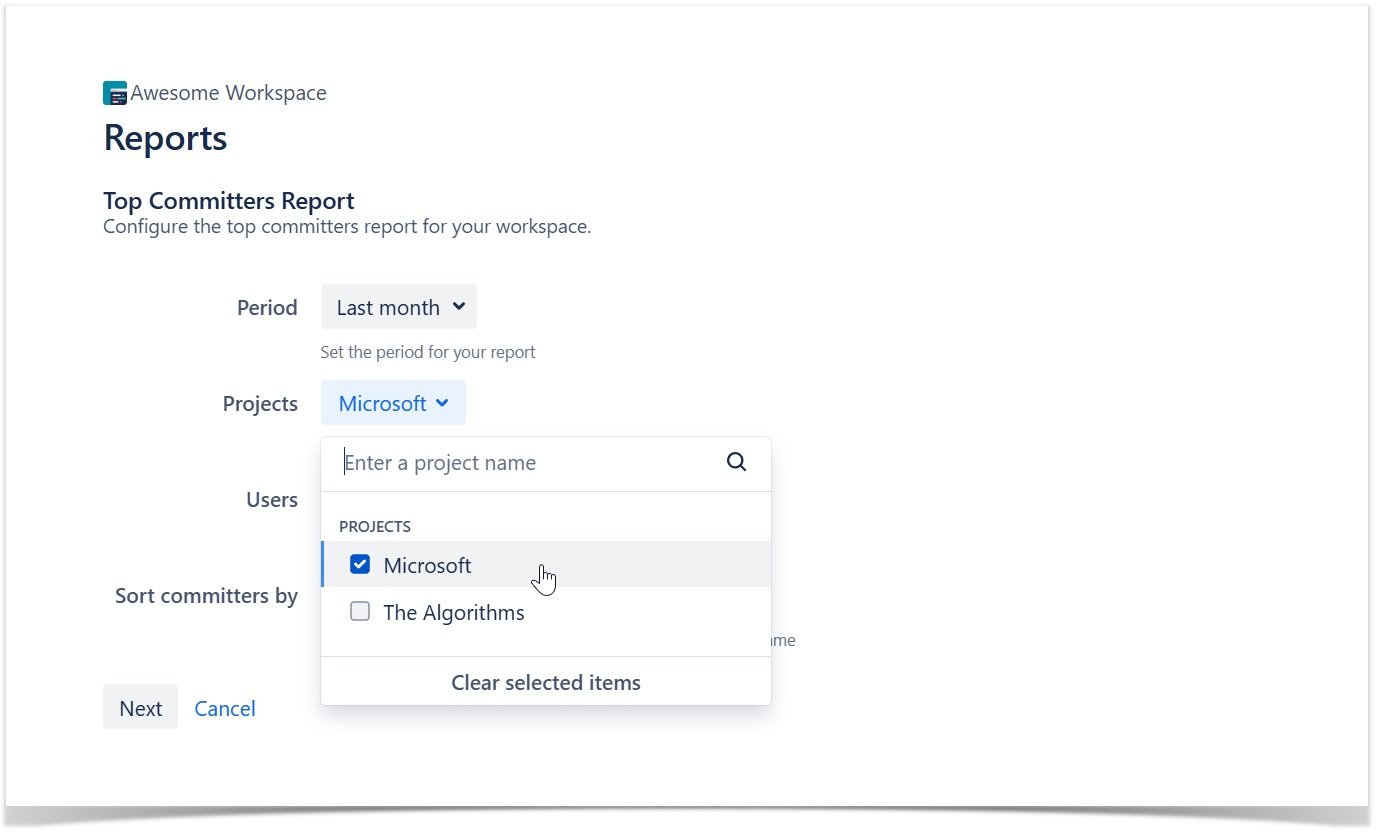
Task: Click the Cancel link
Action: point(225,708)
